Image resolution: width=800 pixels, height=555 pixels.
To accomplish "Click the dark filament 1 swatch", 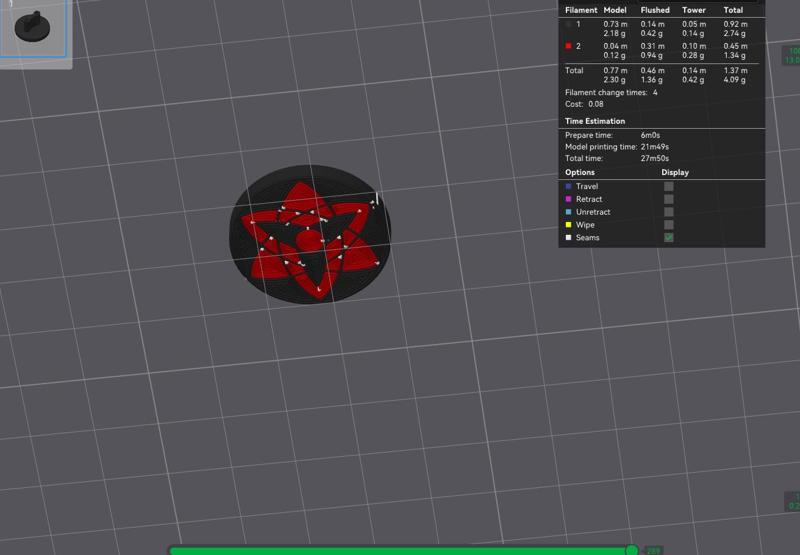I will tap(568, 24).
